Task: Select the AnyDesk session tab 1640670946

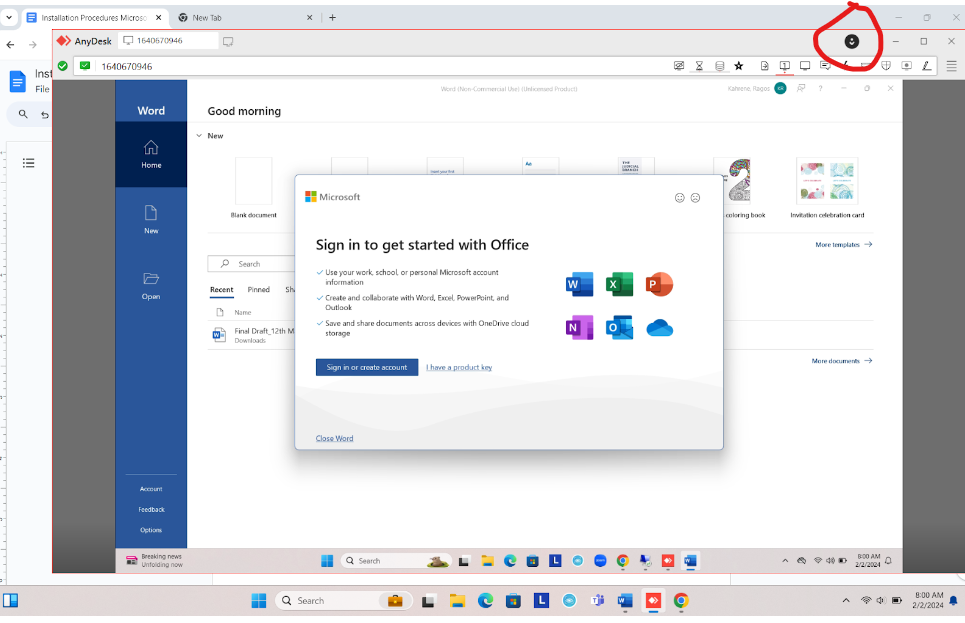Action: (x=167, y=41)
